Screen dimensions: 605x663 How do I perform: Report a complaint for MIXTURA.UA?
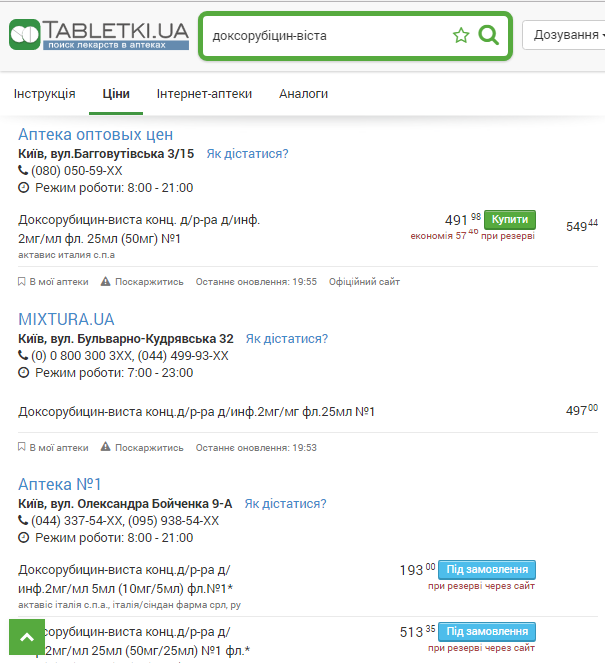click(142, 447)
